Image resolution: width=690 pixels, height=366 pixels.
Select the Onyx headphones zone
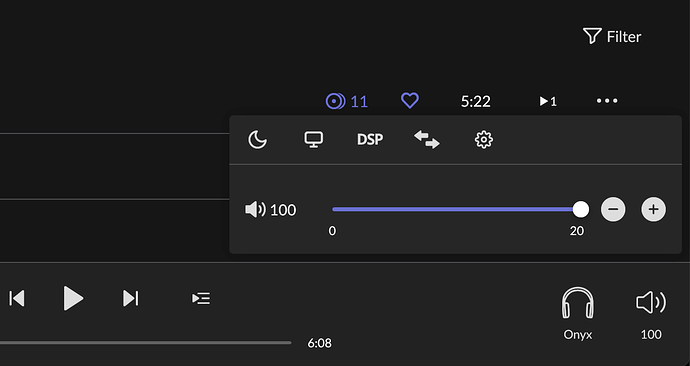coord(578,314)
